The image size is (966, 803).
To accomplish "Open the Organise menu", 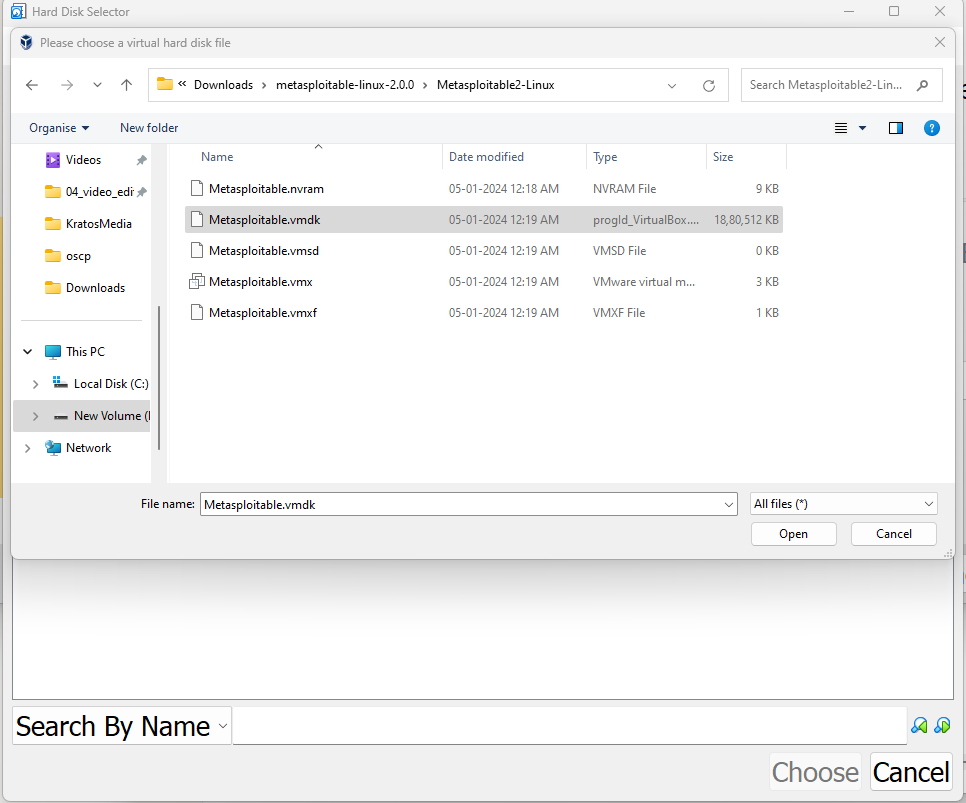I will point(59,128).
